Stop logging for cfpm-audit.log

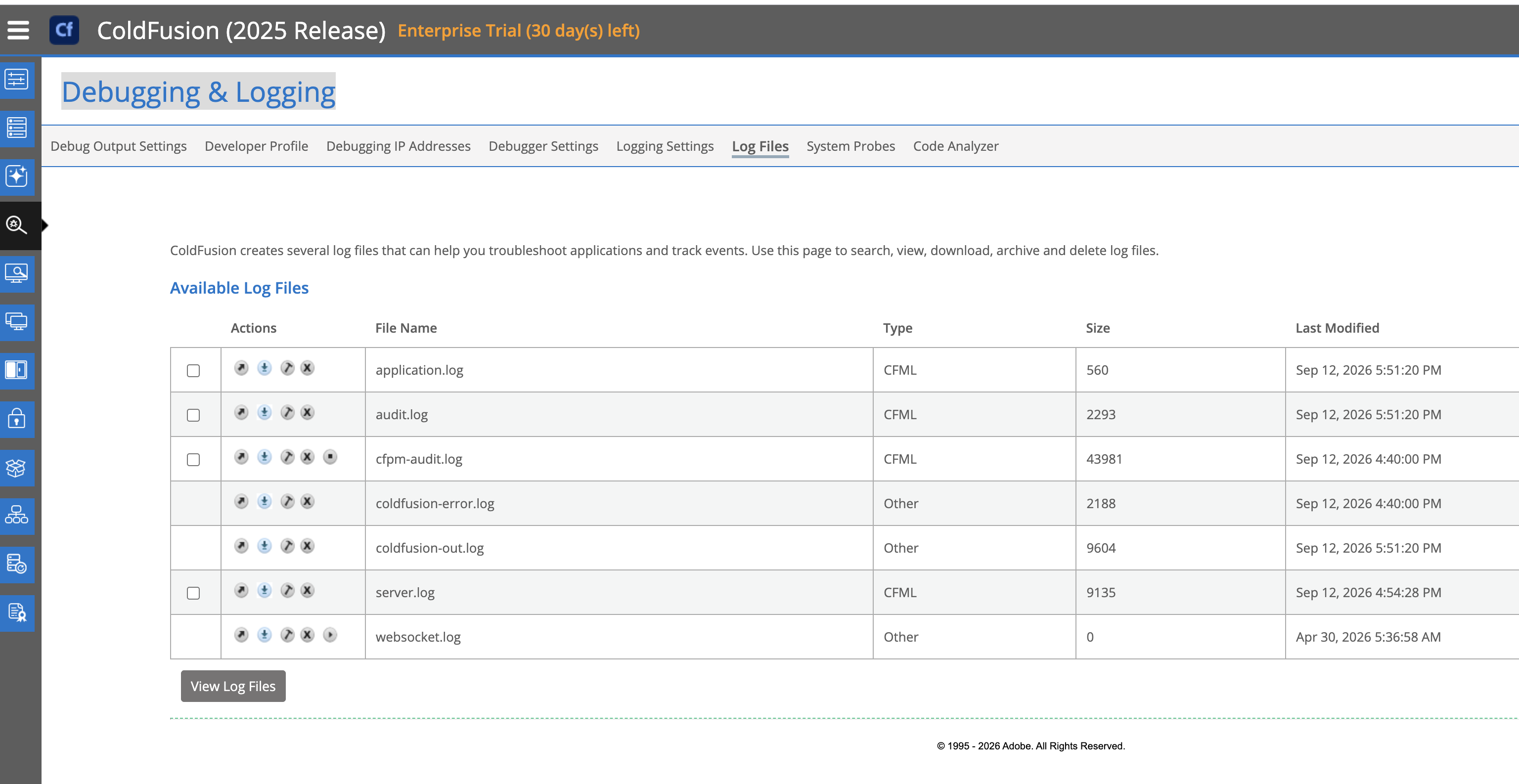point(330,457)
